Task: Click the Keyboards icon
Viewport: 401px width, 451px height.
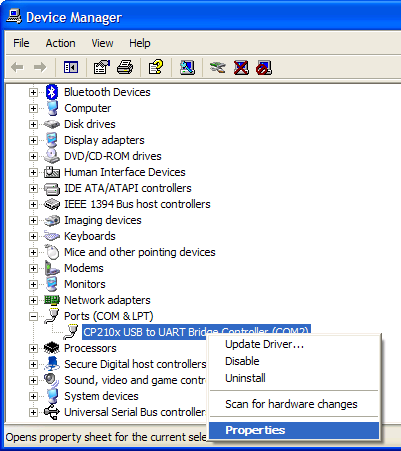Action: click(x=52, y=236)
